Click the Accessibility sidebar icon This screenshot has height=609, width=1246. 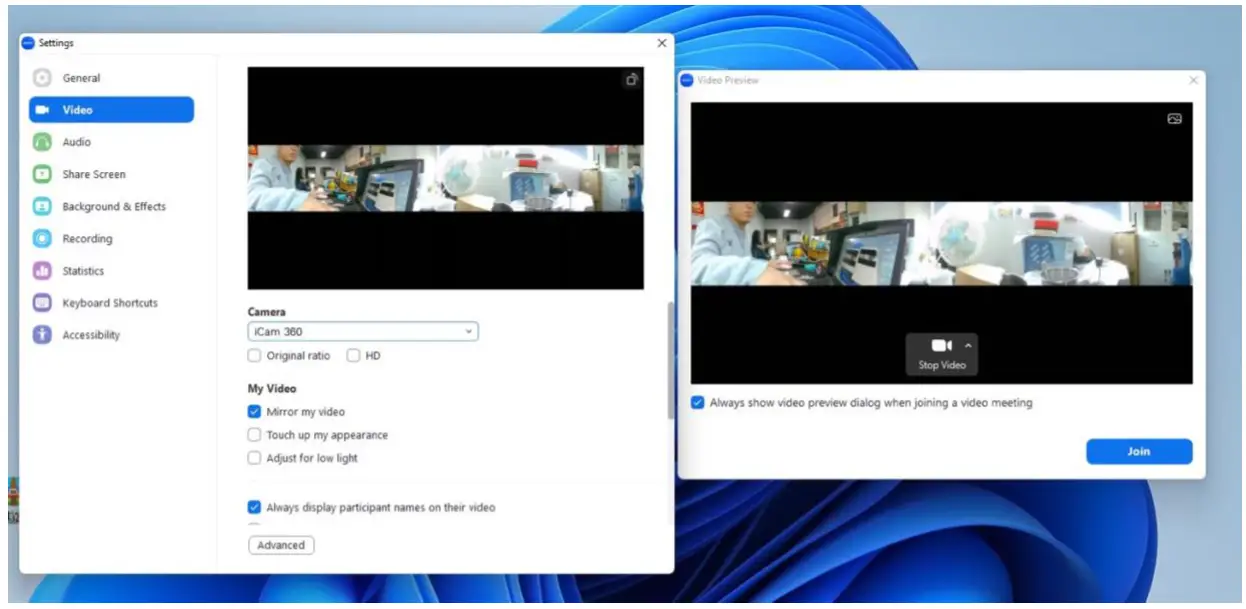click(44, 334)
